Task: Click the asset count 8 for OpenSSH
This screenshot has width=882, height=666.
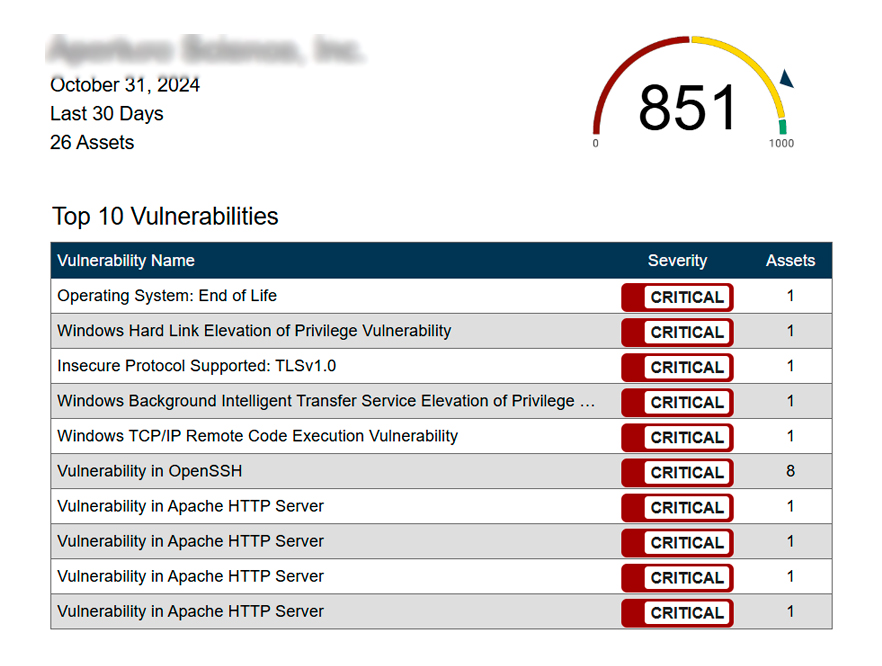Action: coord(790,471)
